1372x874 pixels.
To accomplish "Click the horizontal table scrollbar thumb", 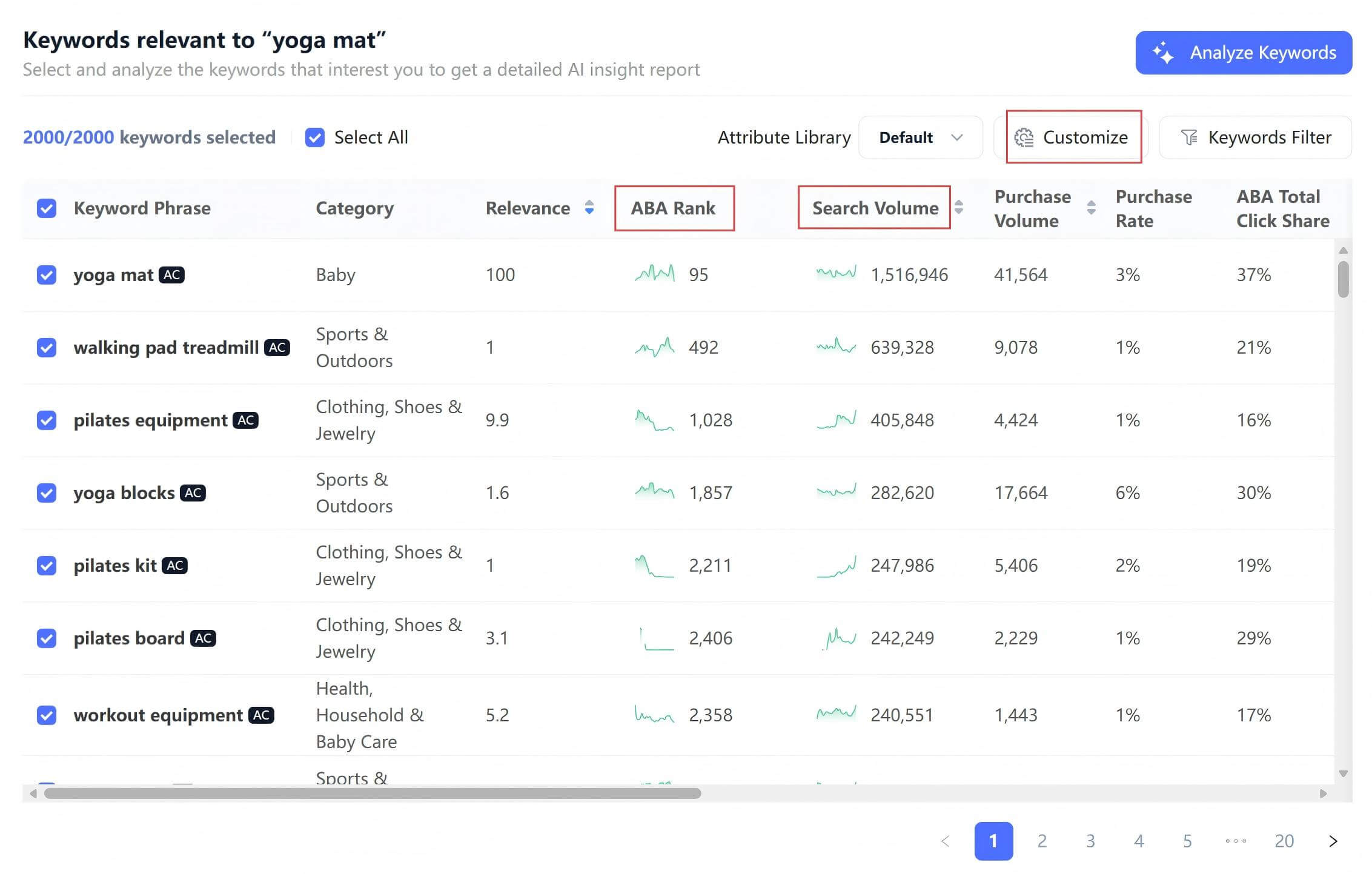I will [373, 793].
